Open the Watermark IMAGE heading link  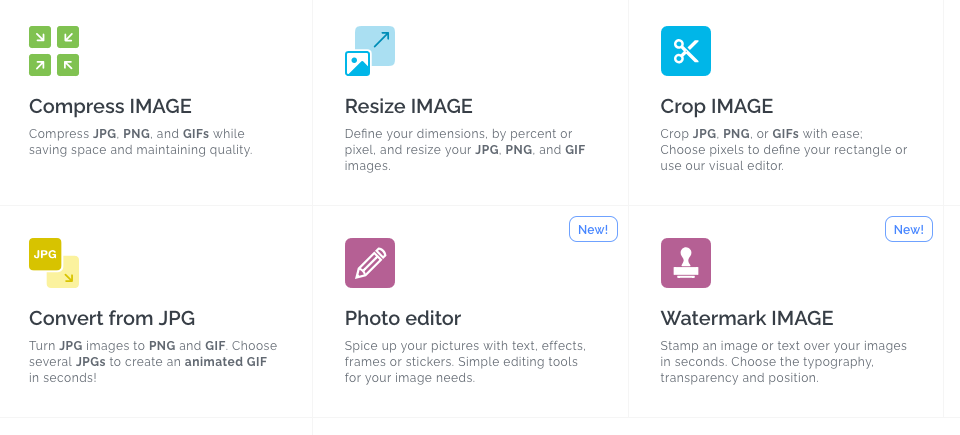(x=746, y=319)
